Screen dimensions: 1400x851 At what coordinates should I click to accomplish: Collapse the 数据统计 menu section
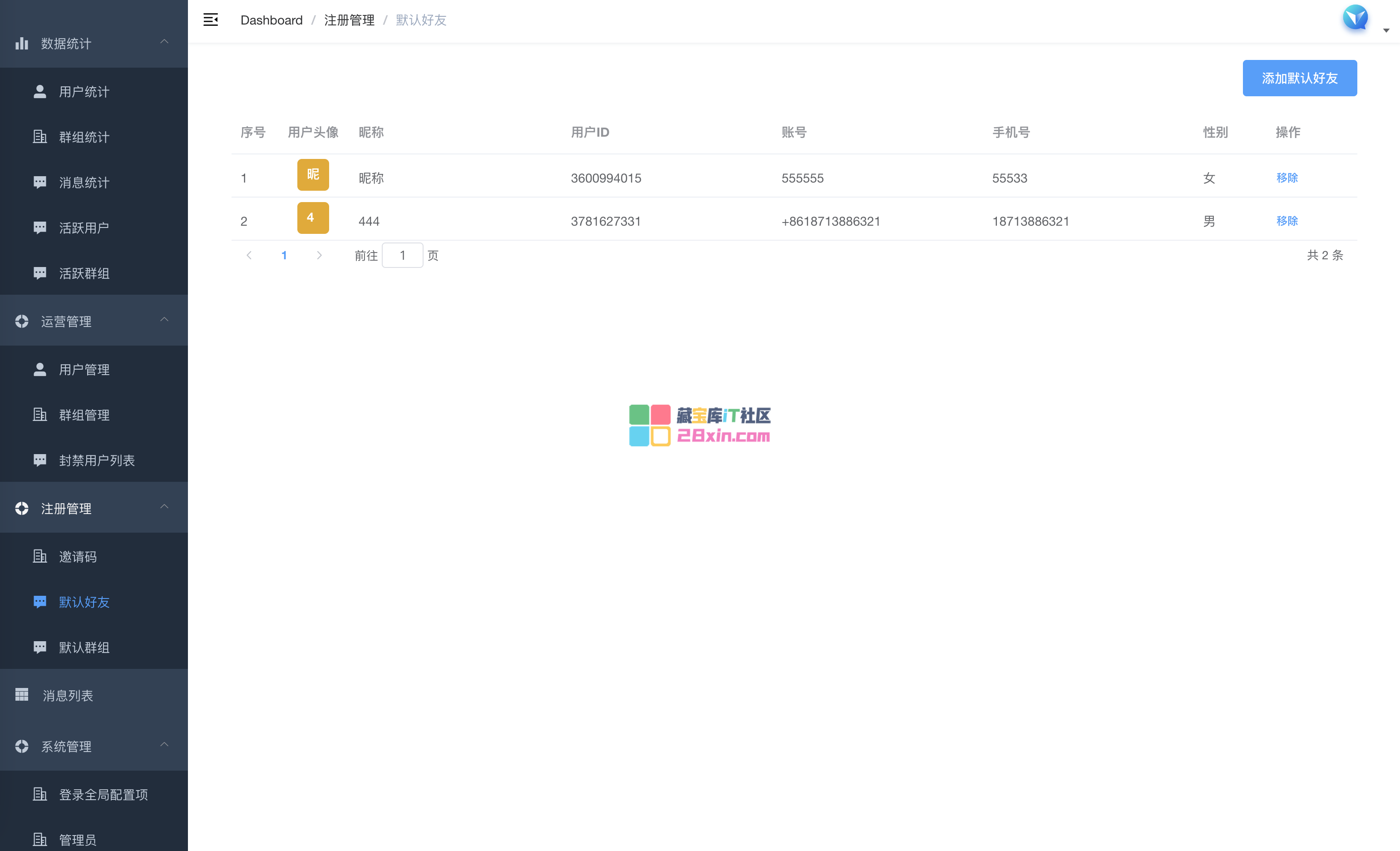tap(164, 42)
